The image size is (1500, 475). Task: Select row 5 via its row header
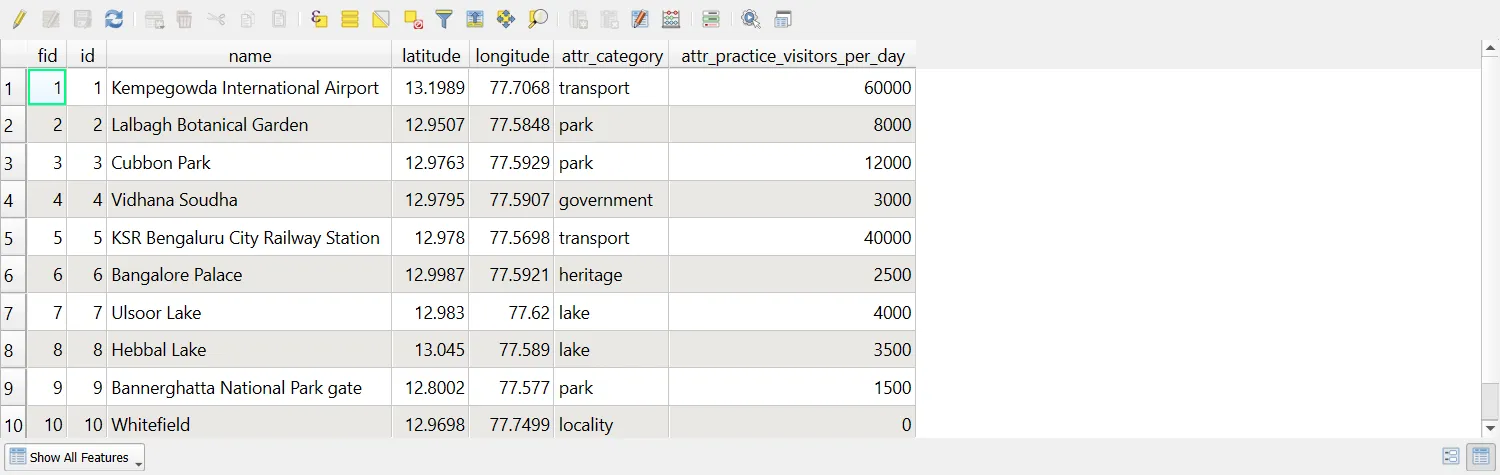[13, 237]
